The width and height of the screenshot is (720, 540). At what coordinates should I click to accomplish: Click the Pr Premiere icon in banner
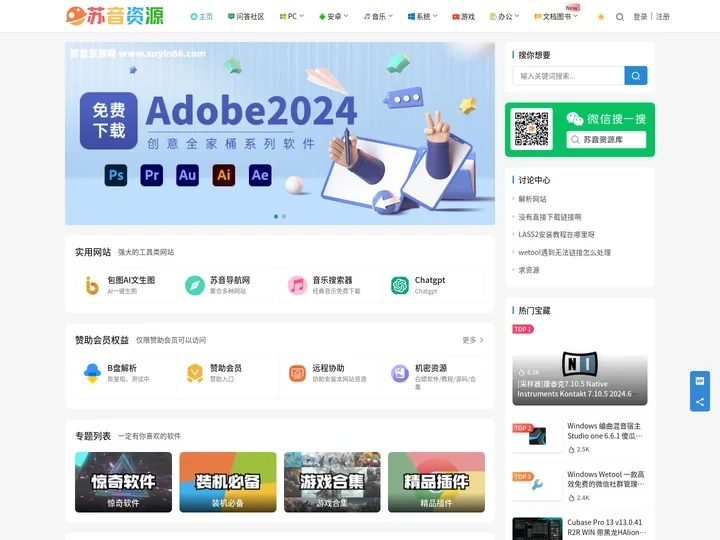pos(152,175)
